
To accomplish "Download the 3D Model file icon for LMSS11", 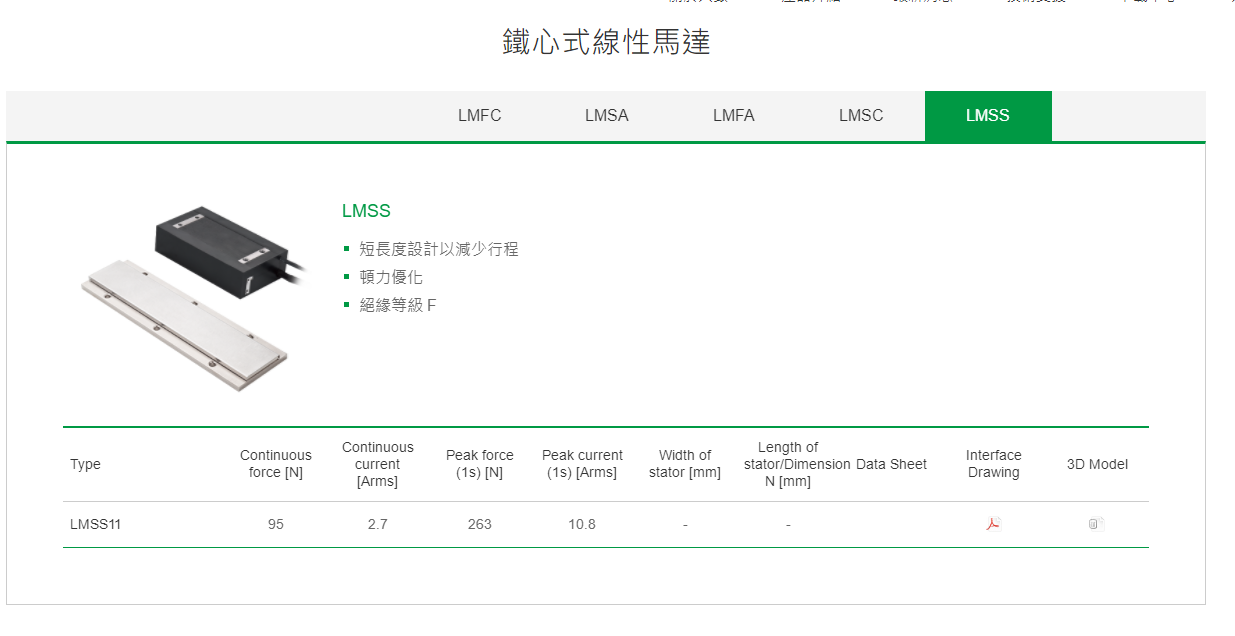I will pos(1096,524).
